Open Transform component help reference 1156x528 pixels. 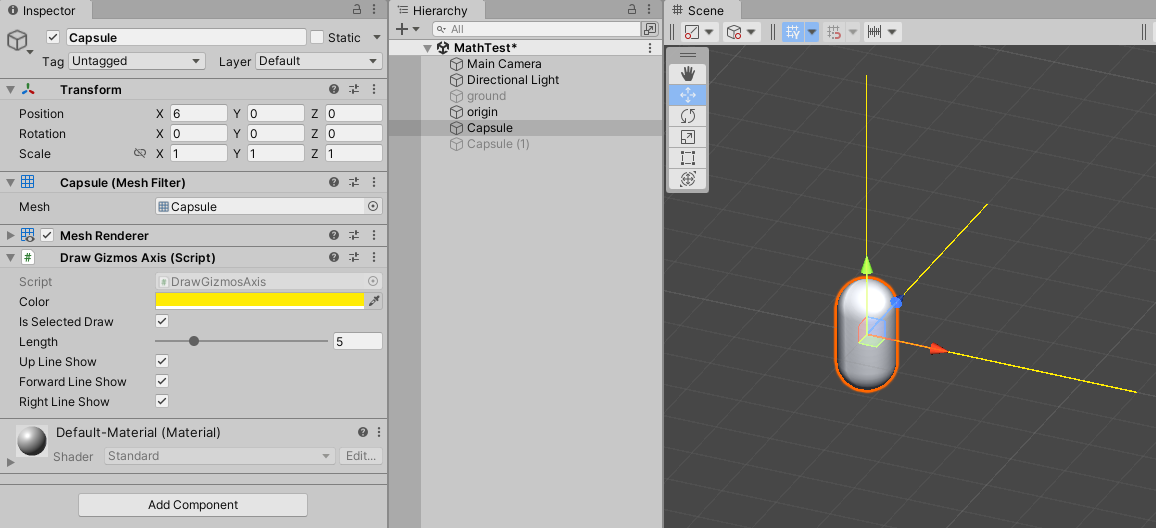(x=334, y=89)
